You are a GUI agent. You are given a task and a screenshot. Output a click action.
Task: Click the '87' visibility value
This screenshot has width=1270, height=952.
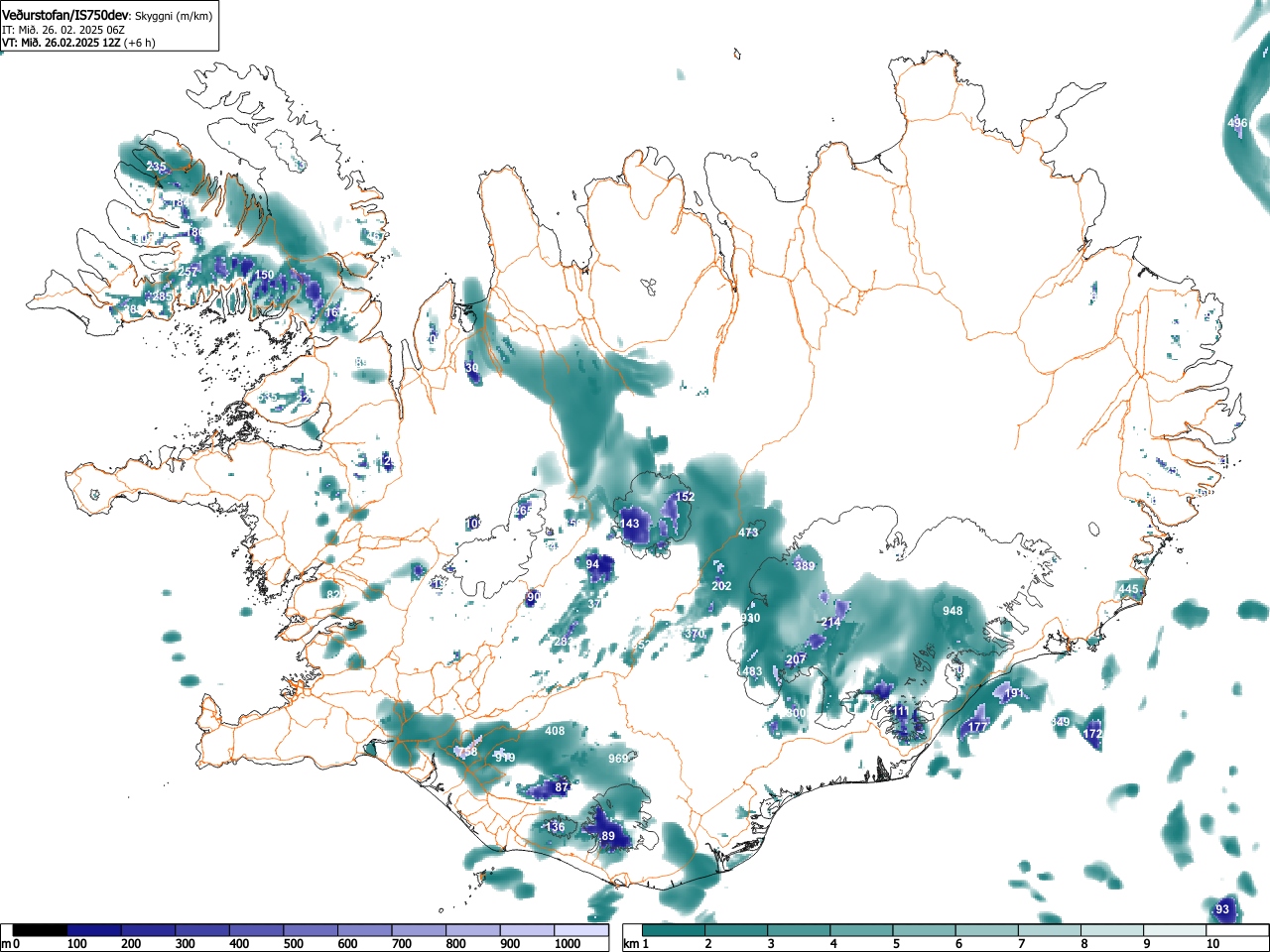tap(562, 787)
